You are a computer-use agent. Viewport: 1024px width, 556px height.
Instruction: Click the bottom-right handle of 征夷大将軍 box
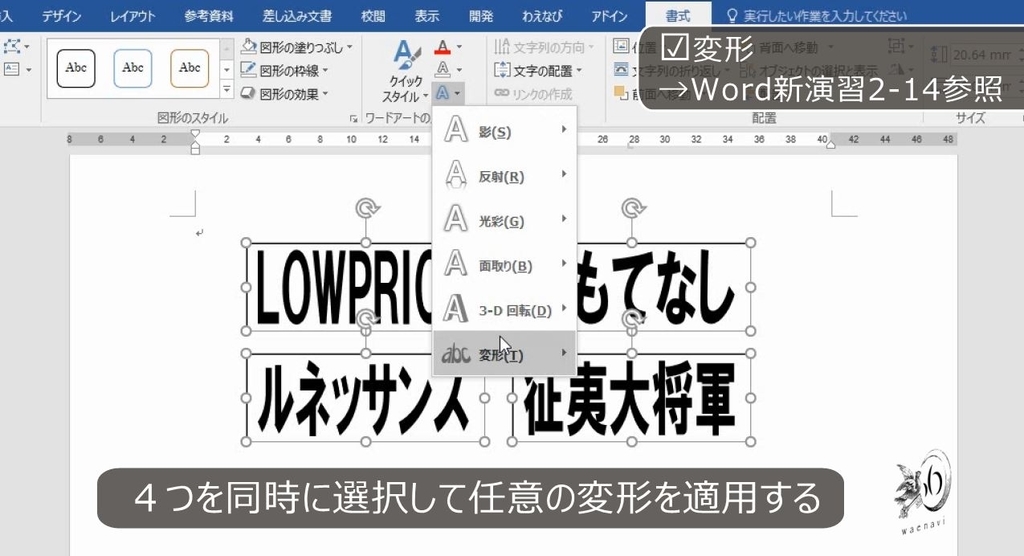pyautogui.click(x=750, y=442)
